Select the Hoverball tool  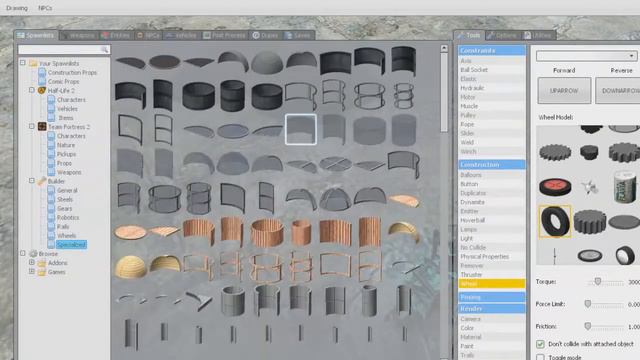492,220
